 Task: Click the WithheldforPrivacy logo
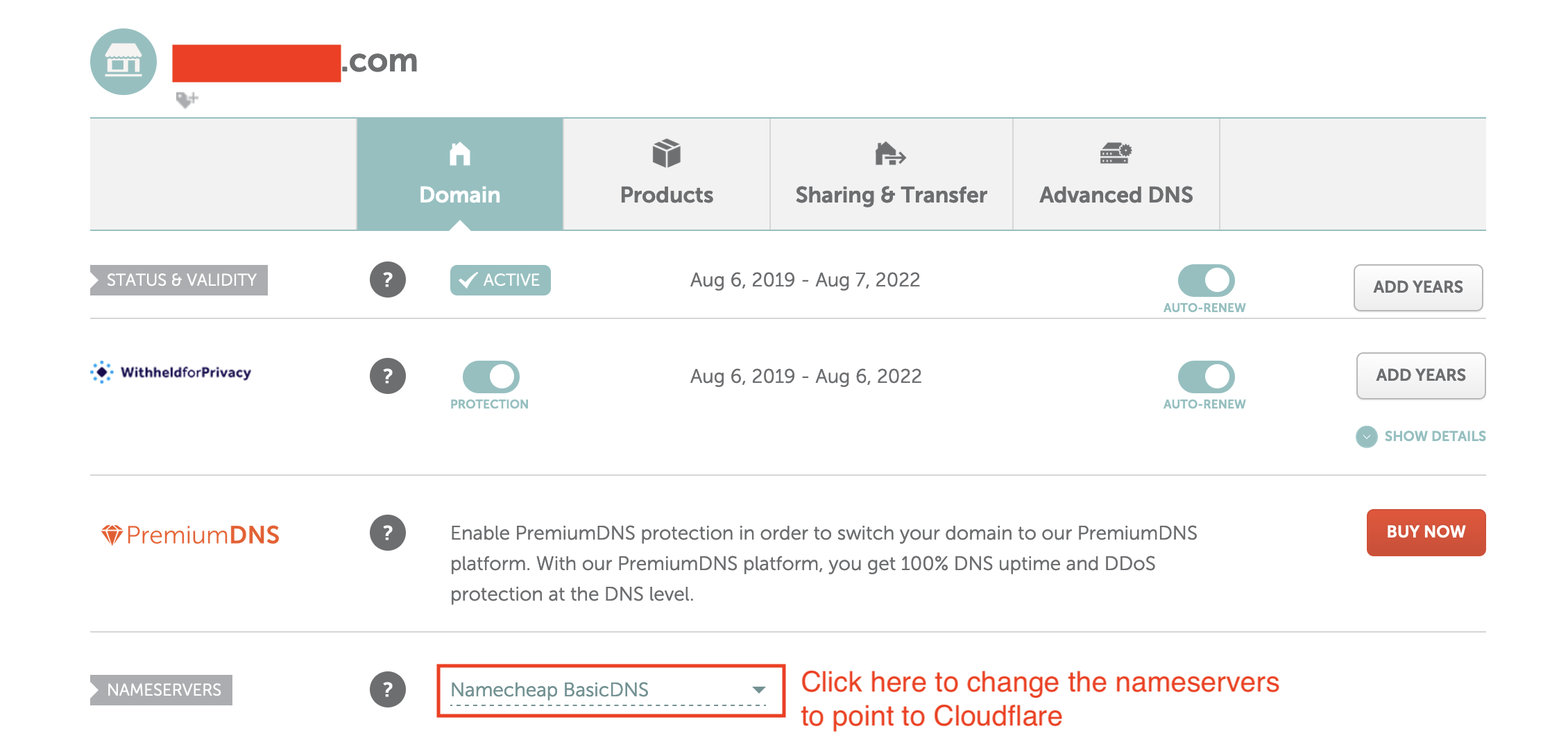coord(171,372)
